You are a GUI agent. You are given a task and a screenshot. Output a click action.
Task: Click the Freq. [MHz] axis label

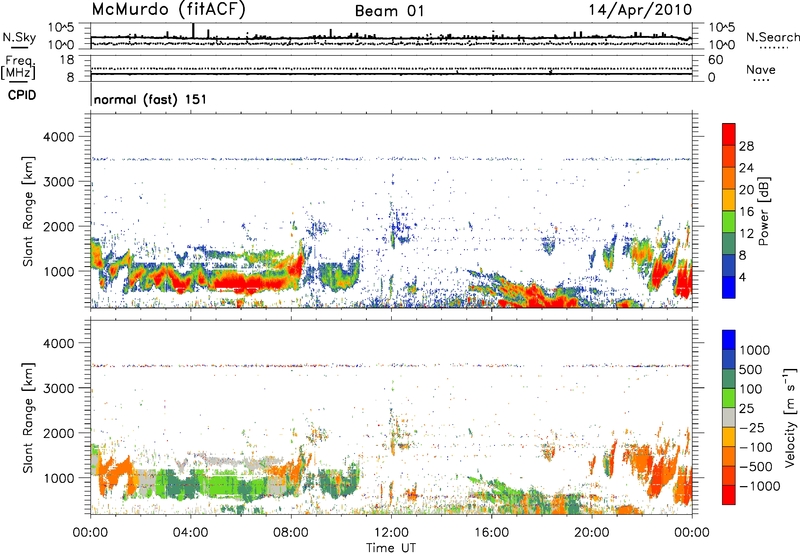click(x=18, y=67)
